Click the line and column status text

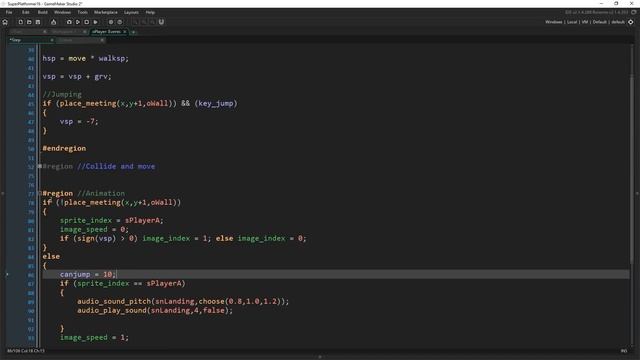(25, 351)
